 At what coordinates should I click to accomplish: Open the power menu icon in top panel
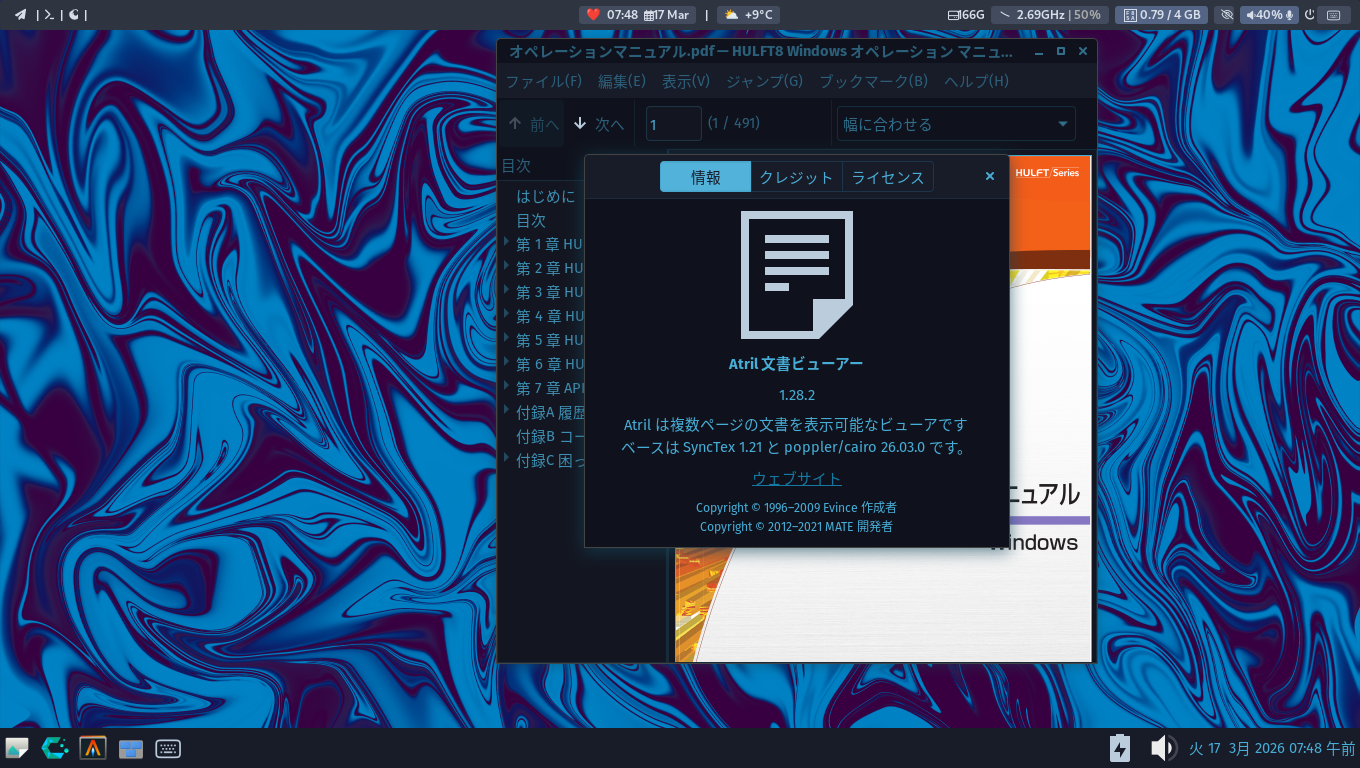click(x=1310, y=15)
